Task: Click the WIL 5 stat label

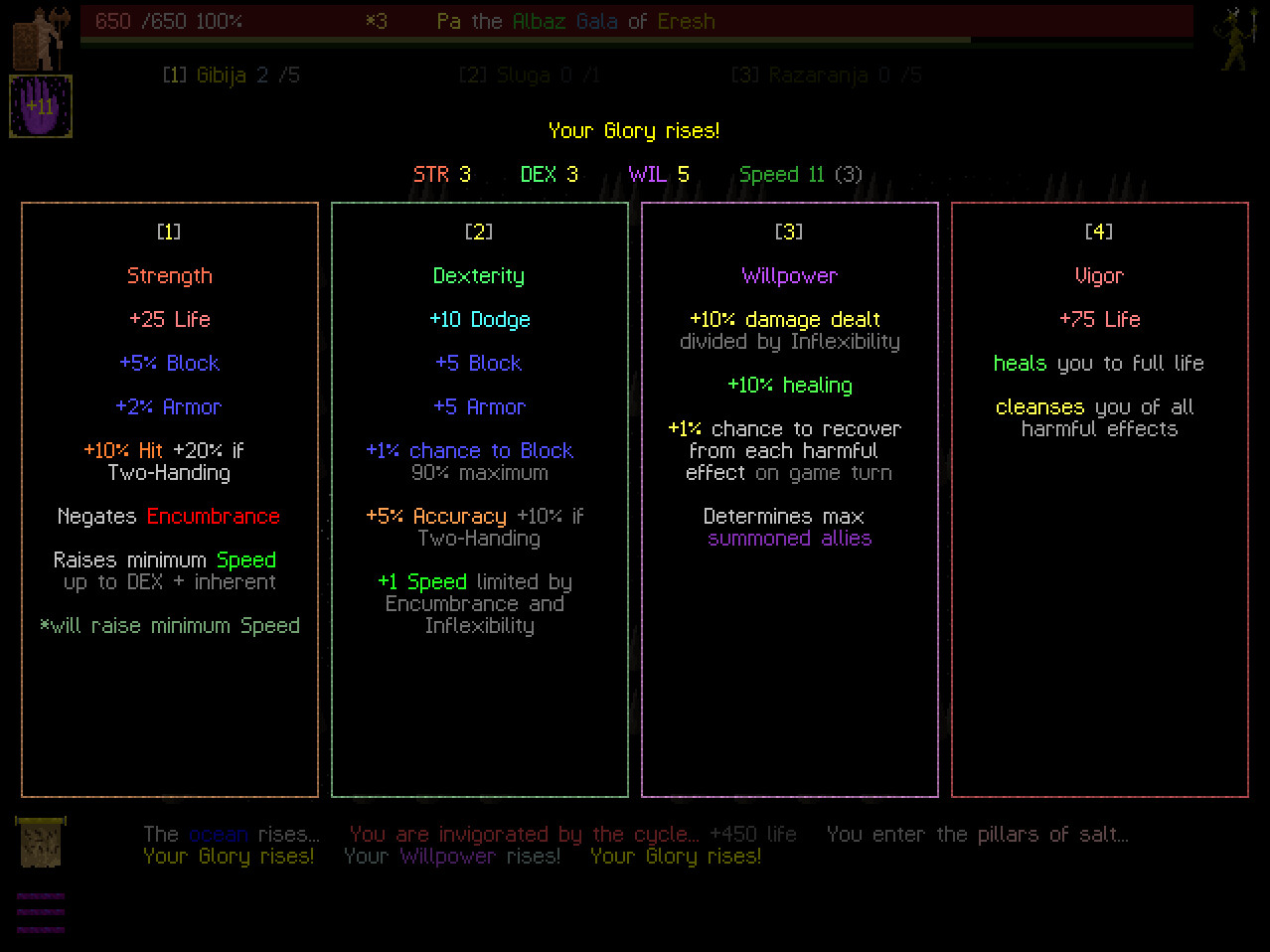Action: tap(659, 174)
